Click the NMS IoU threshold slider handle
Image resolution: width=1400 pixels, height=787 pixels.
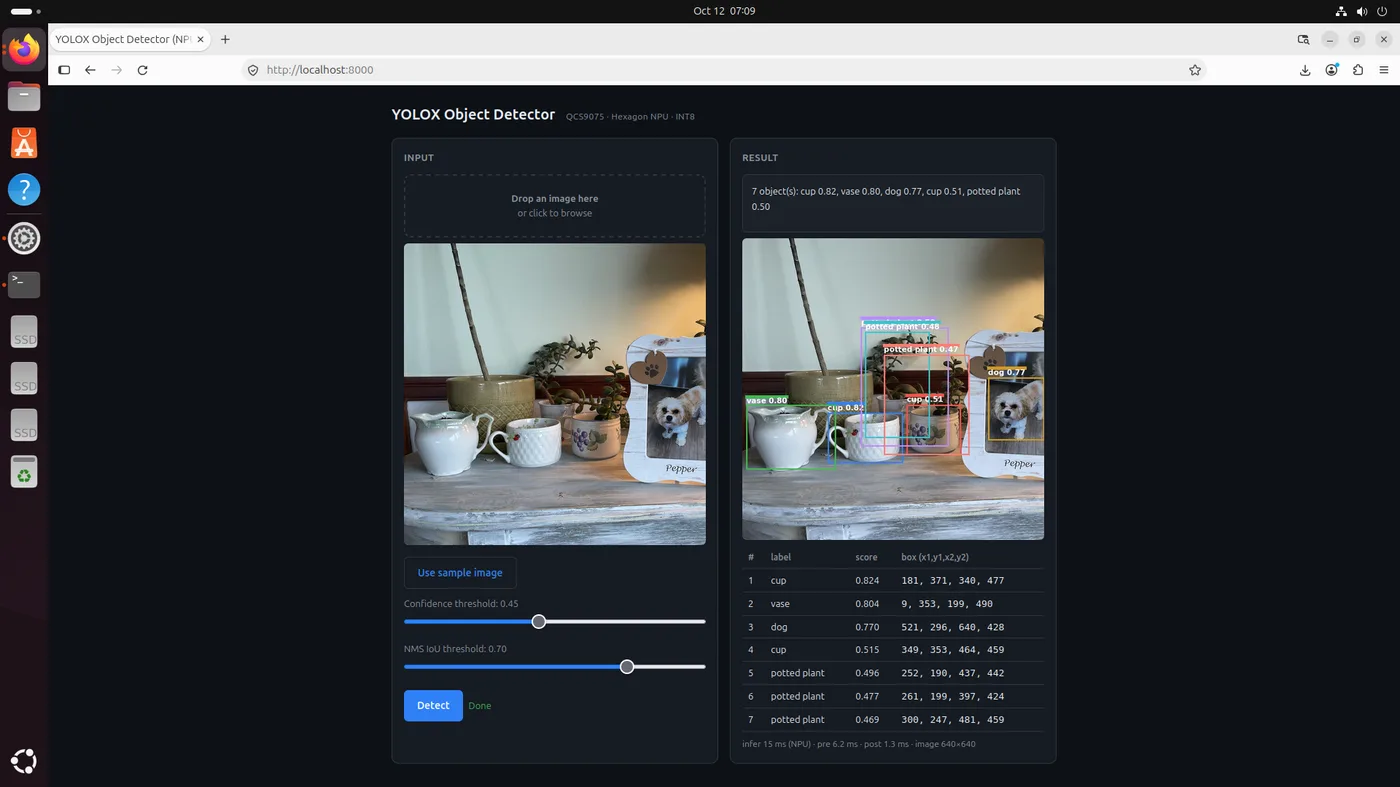click(627, 666)
